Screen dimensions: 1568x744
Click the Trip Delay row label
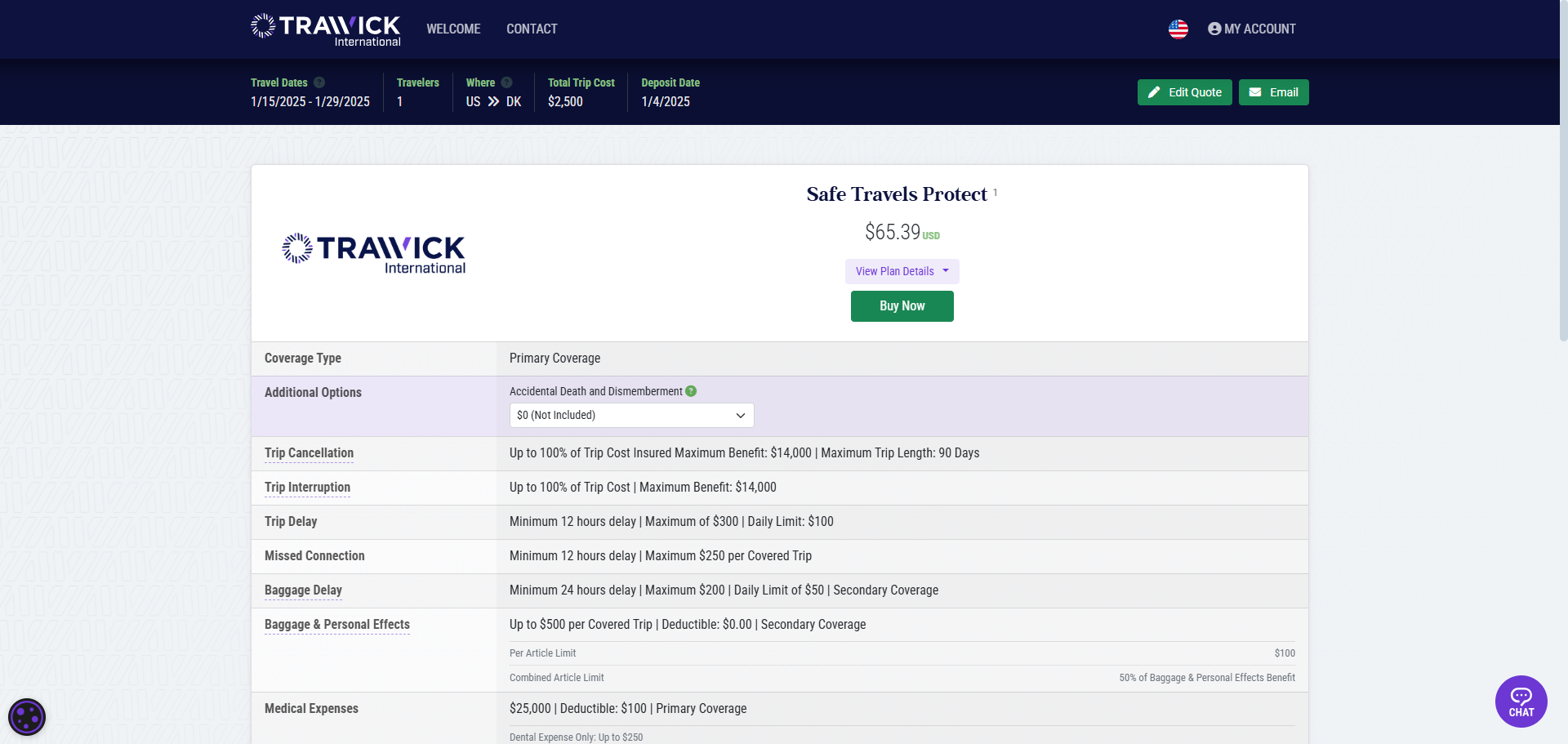click(291, 522)
